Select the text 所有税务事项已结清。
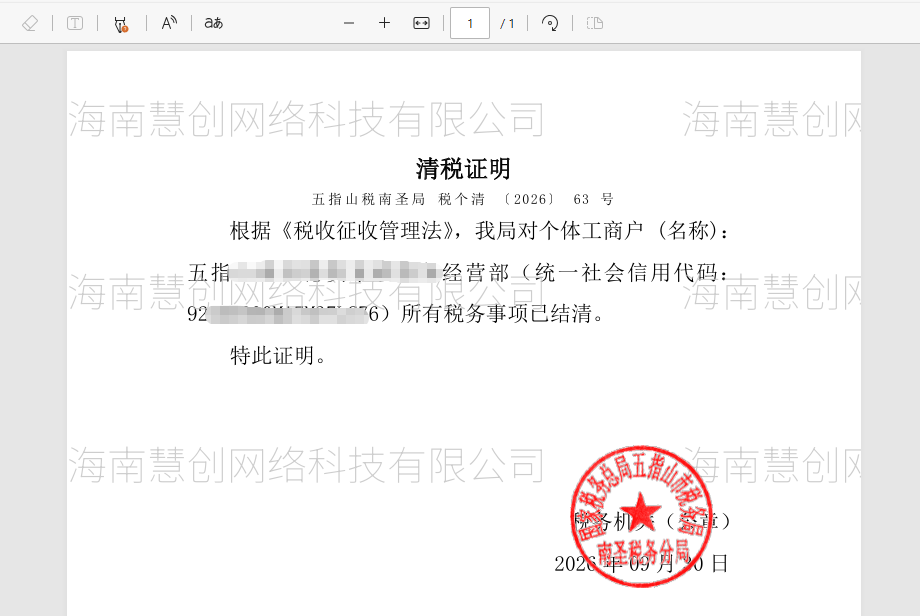Image resolution: width=920 pixels, height=616 pixels. tap(502, 314)
